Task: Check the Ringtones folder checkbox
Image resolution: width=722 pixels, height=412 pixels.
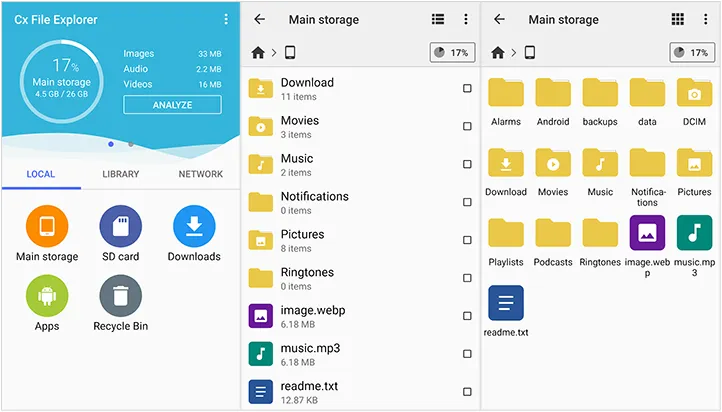Action: 467,278
